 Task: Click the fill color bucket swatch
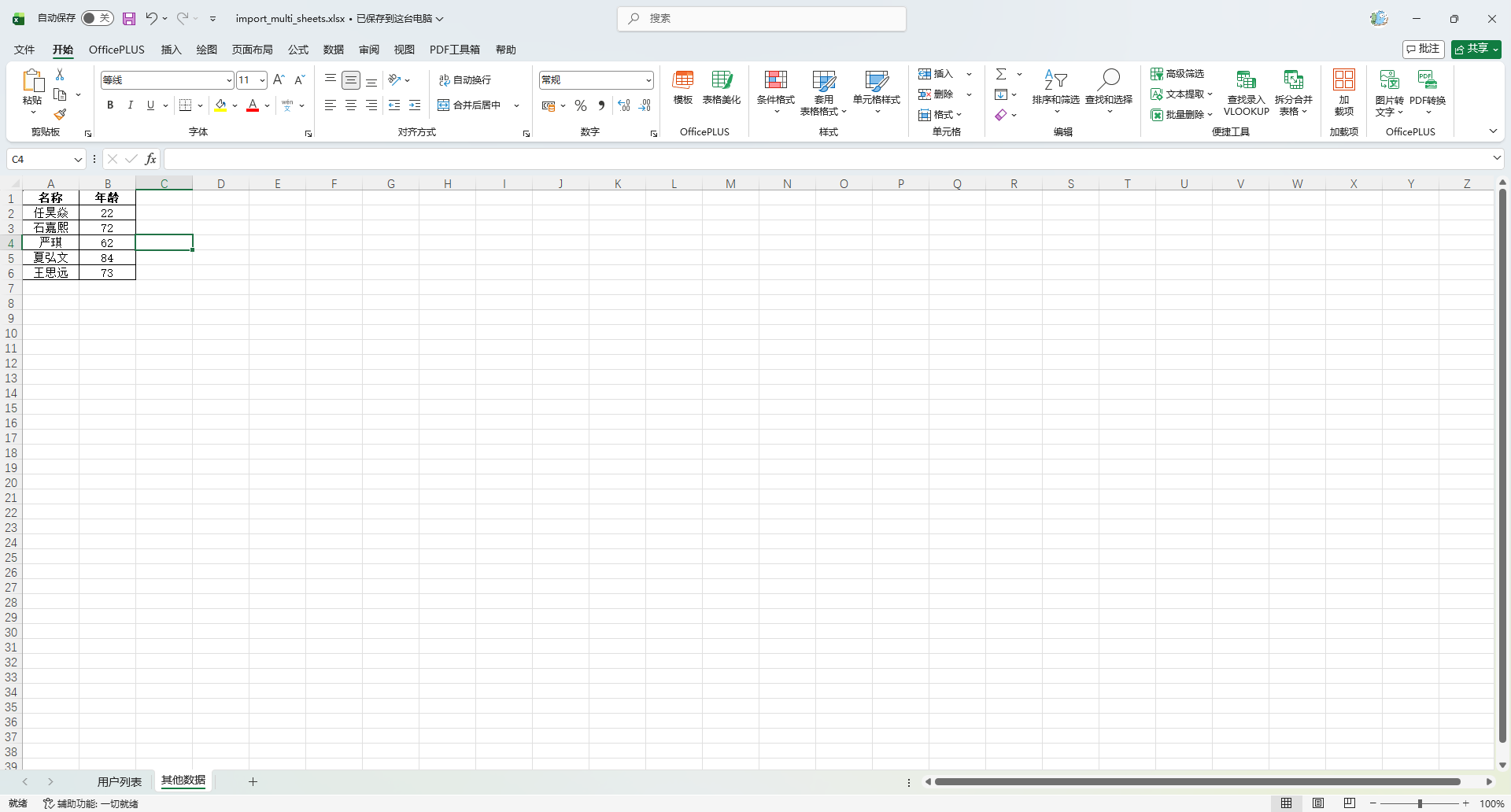pyautogui.click(x=220, y=105)
